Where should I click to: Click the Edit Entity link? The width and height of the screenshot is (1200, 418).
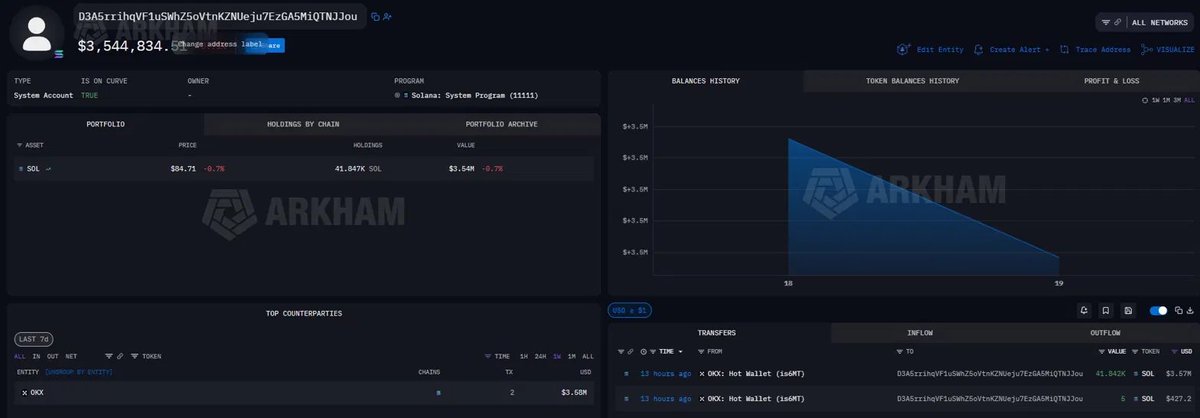click(x=940, y=49)
